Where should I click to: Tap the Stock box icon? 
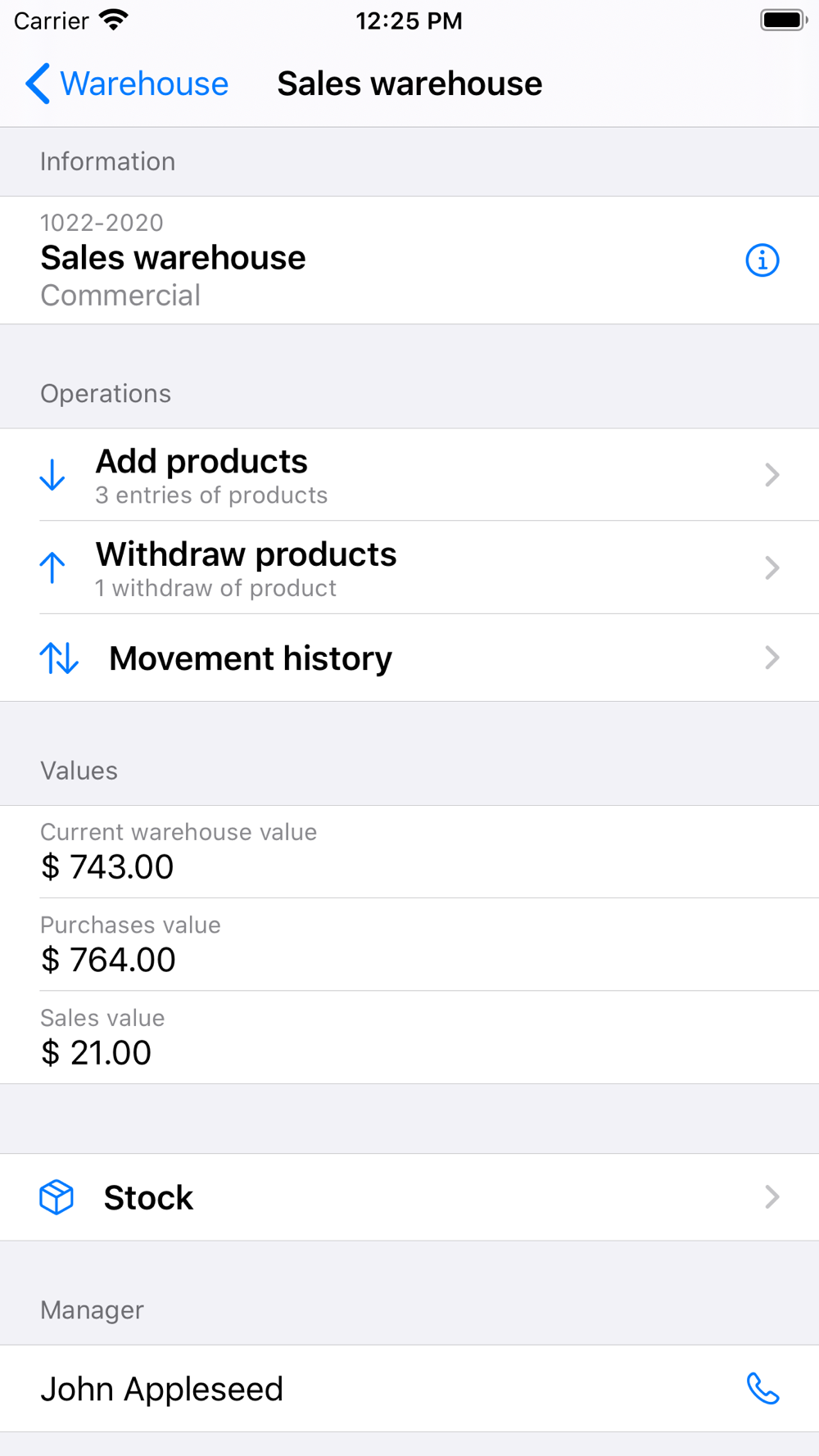[x=57, y=1197]
